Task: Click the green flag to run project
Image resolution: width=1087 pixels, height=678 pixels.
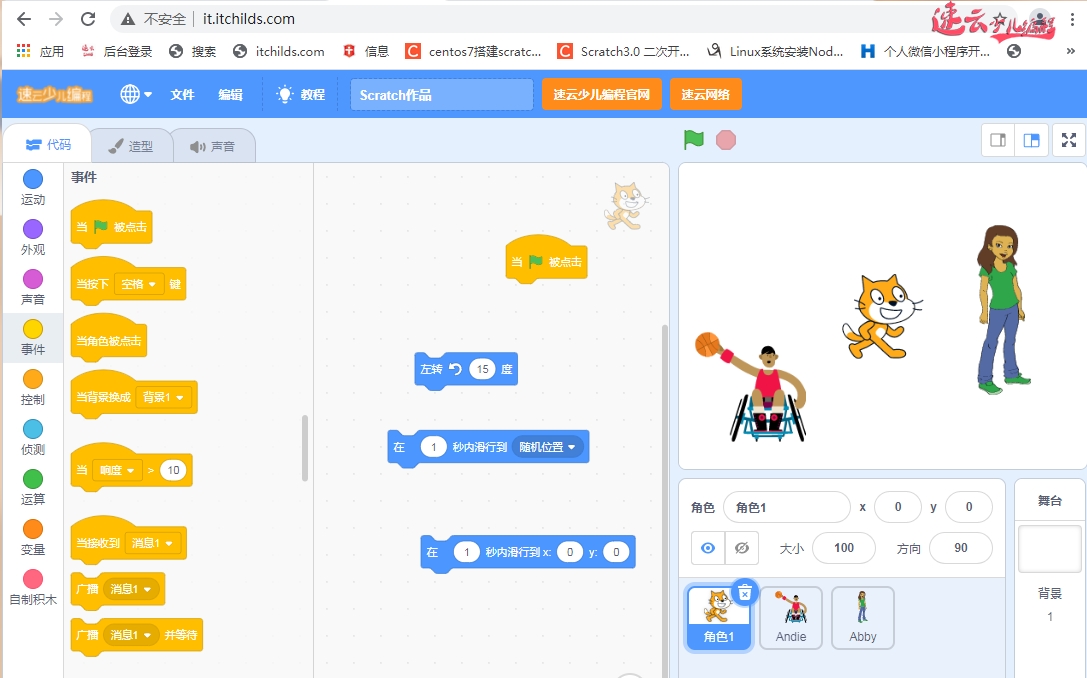Action: pyautogui.click(x=693, y=140)
